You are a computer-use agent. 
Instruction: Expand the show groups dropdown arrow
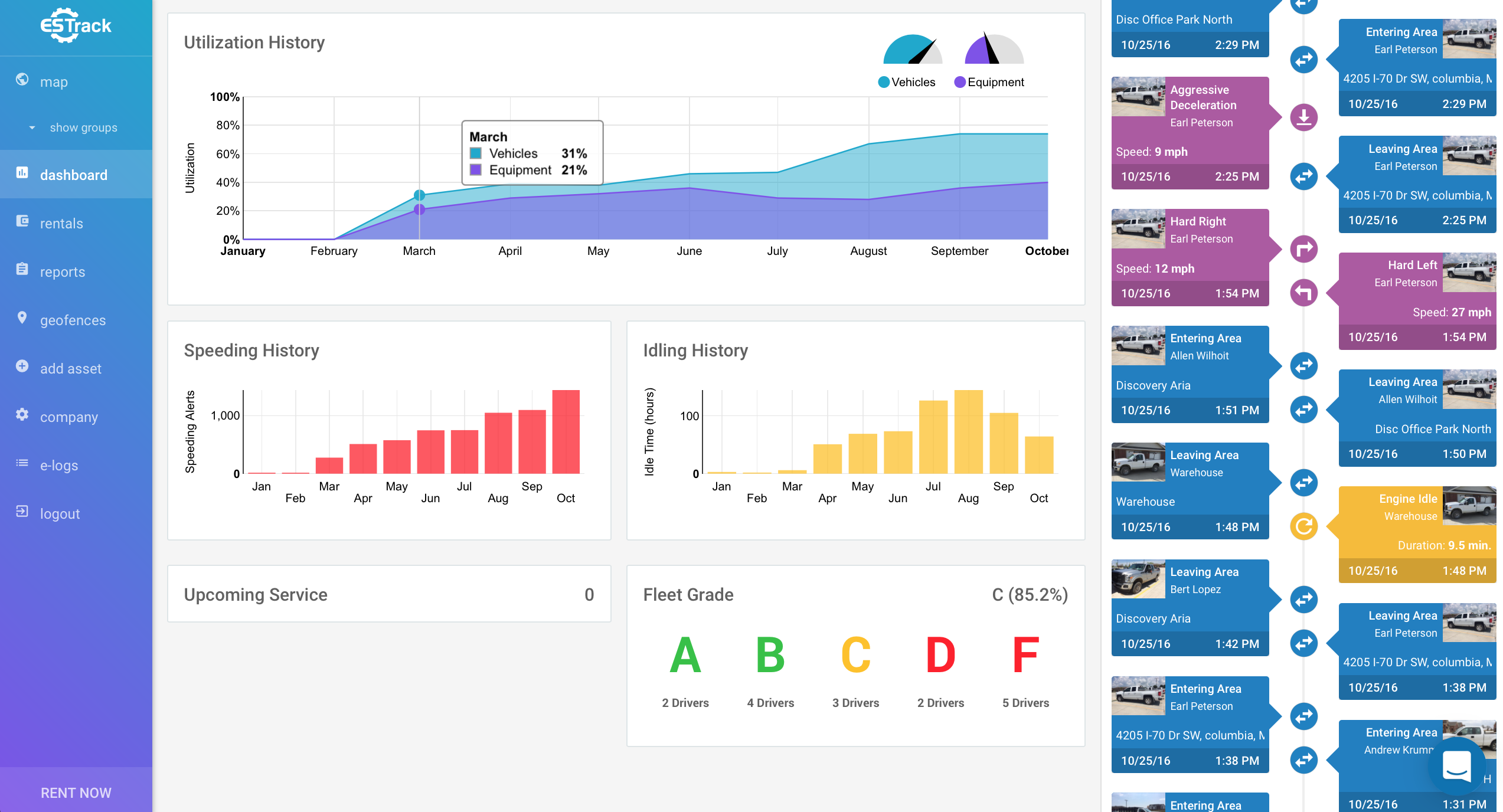[x=32, y=127]
